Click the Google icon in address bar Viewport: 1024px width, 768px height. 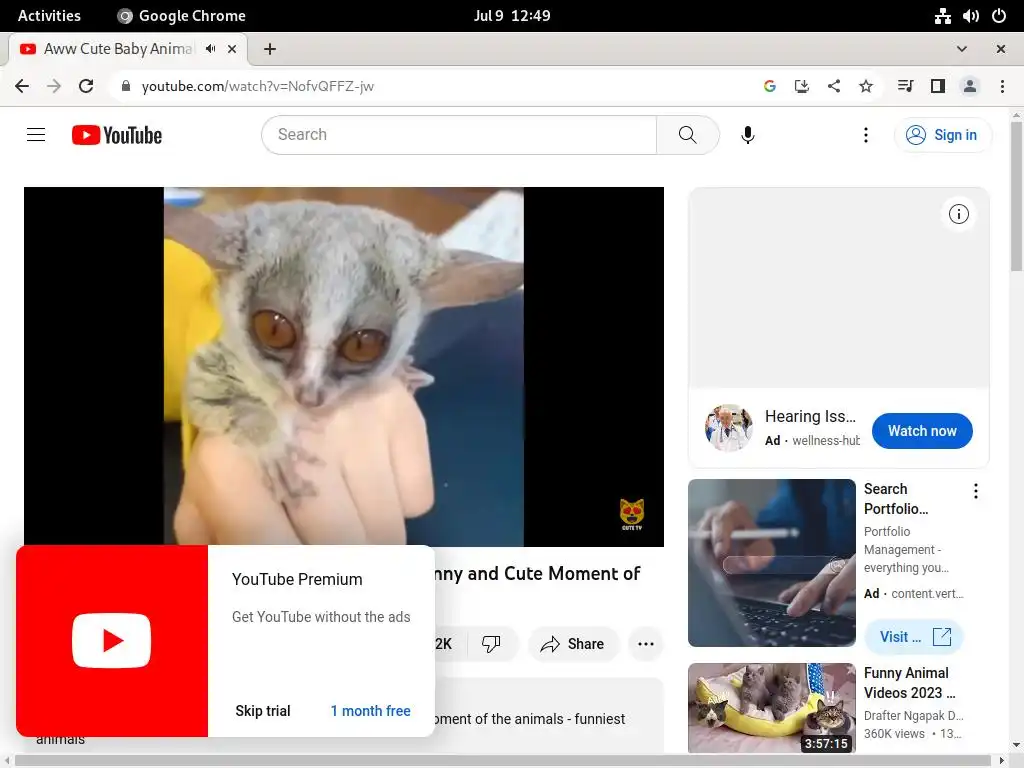point(769,86)
